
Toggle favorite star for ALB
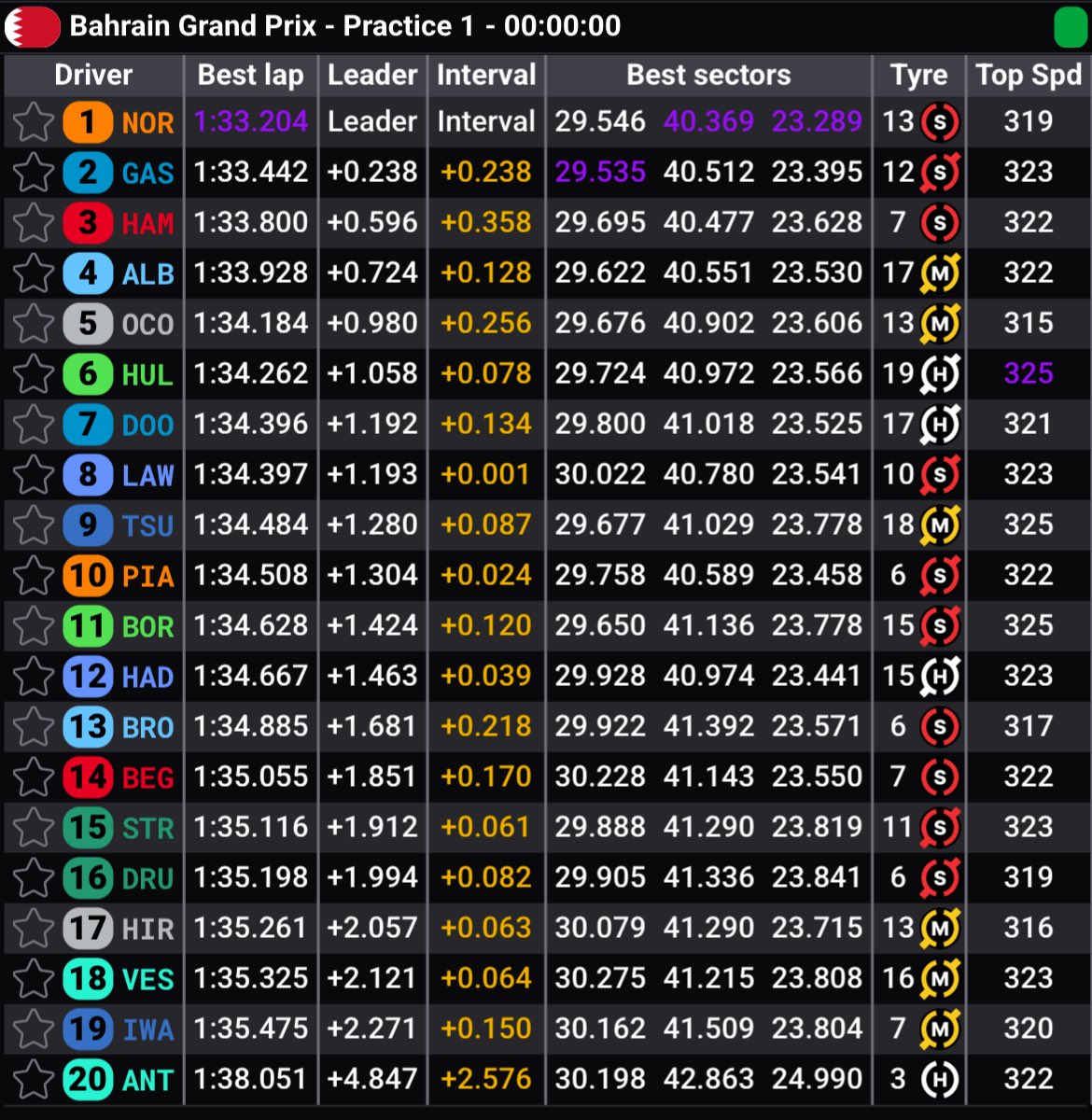(x=34, y=273)
